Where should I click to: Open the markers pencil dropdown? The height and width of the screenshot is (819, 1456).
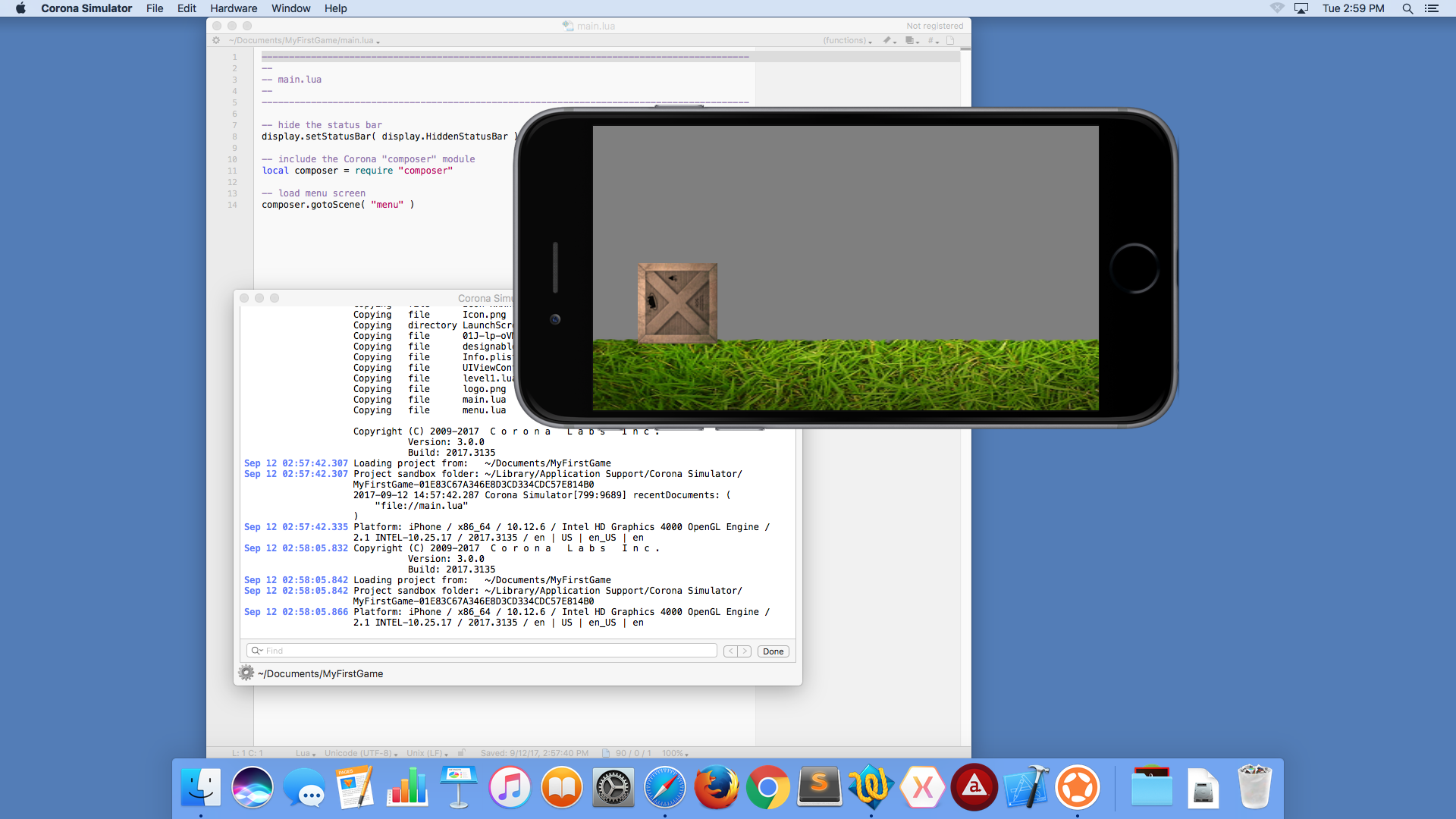(x=890, y=40)
